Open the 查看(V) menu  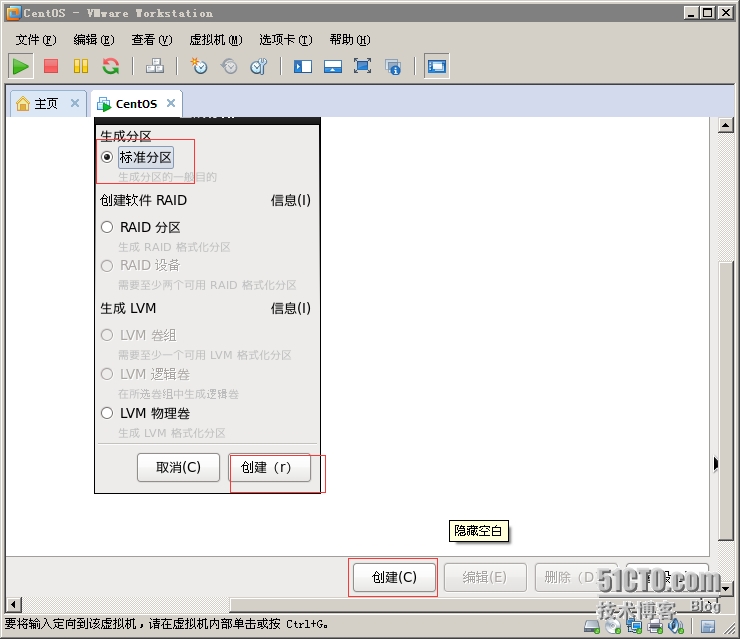click(x=152, y=40)
